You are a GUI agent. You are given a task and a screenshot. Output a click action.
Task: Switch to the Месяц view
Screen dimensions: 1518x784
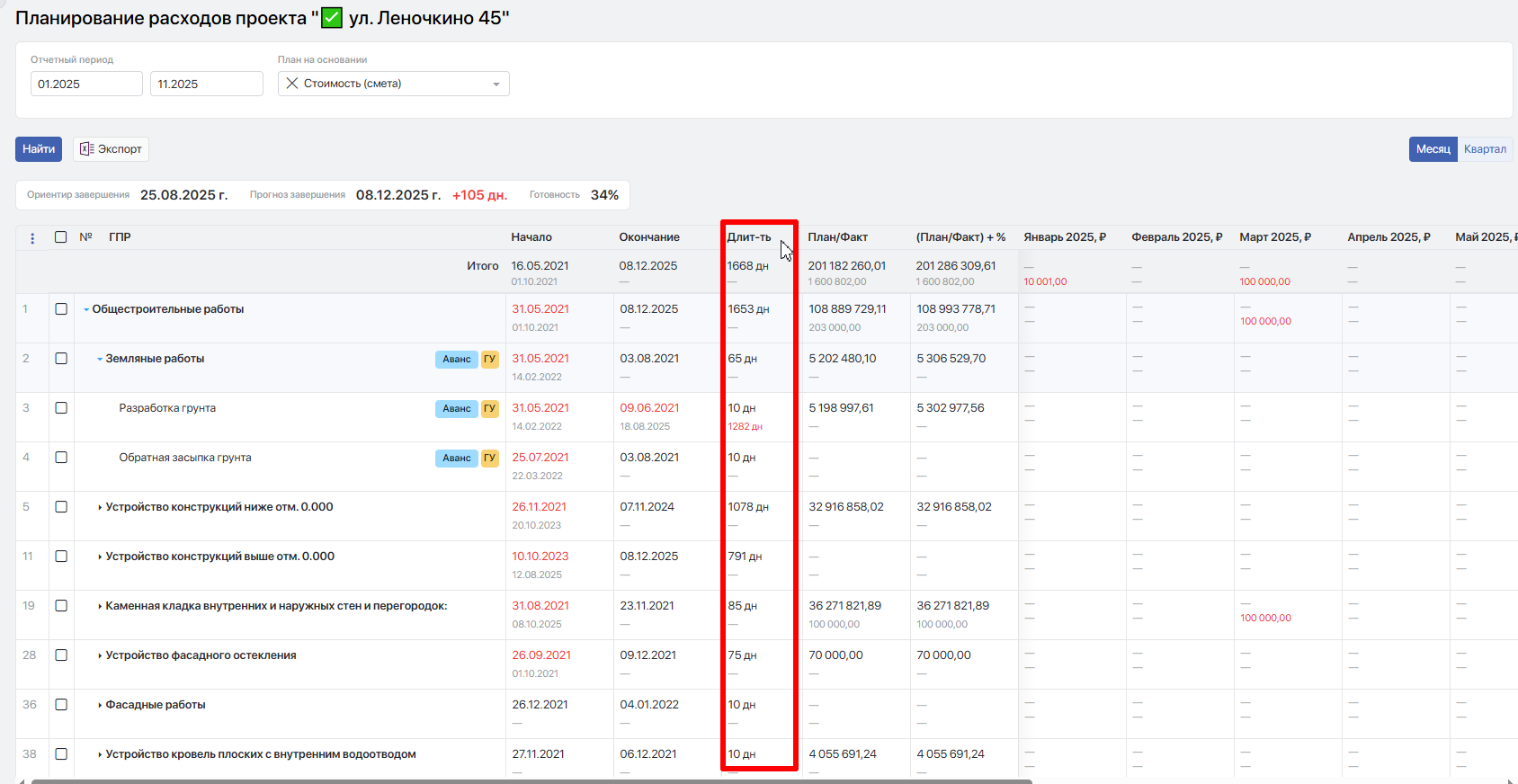(1433, 149)
